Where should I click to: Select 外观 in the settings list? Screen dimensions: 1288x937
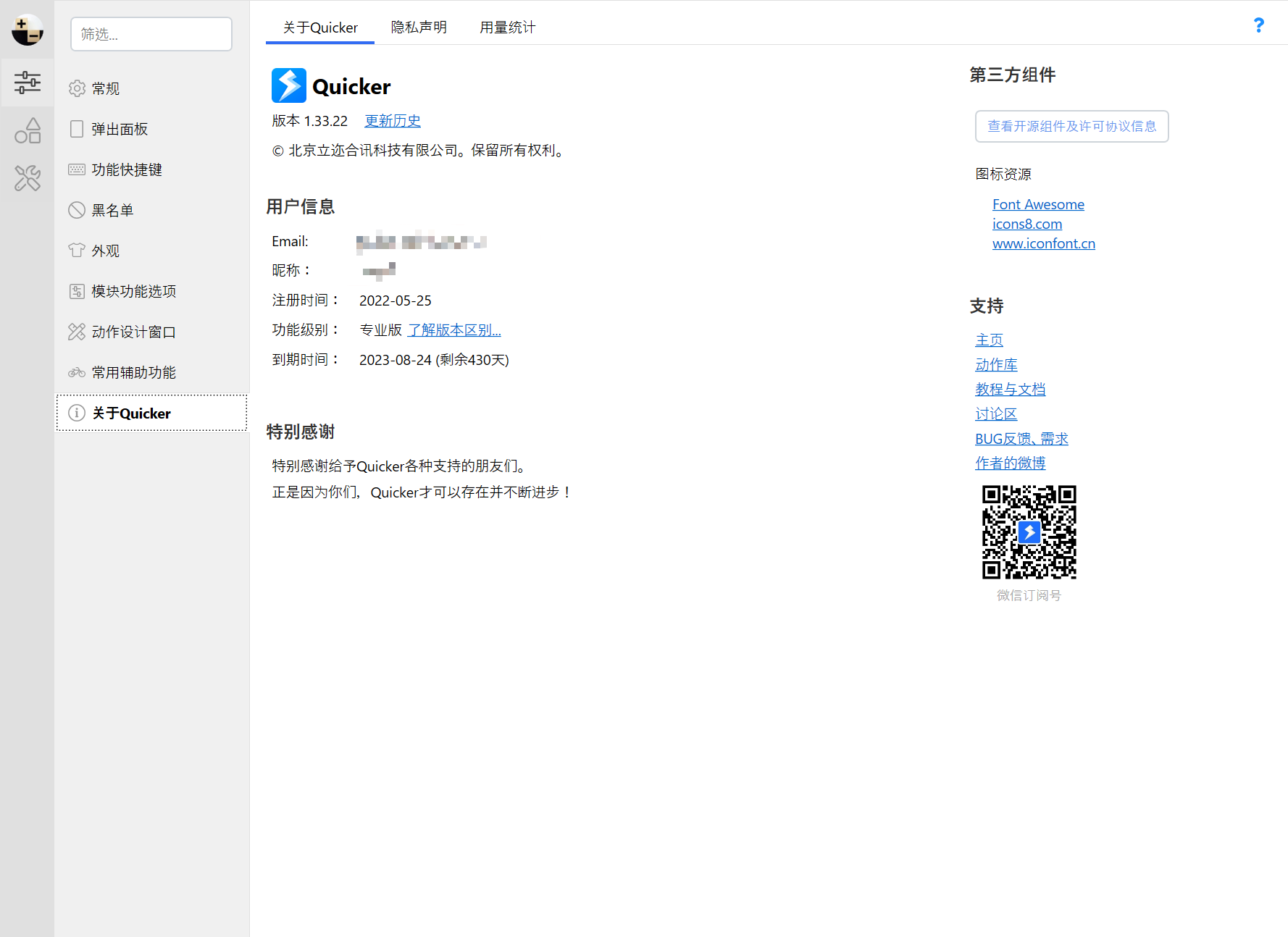[152, 251]
